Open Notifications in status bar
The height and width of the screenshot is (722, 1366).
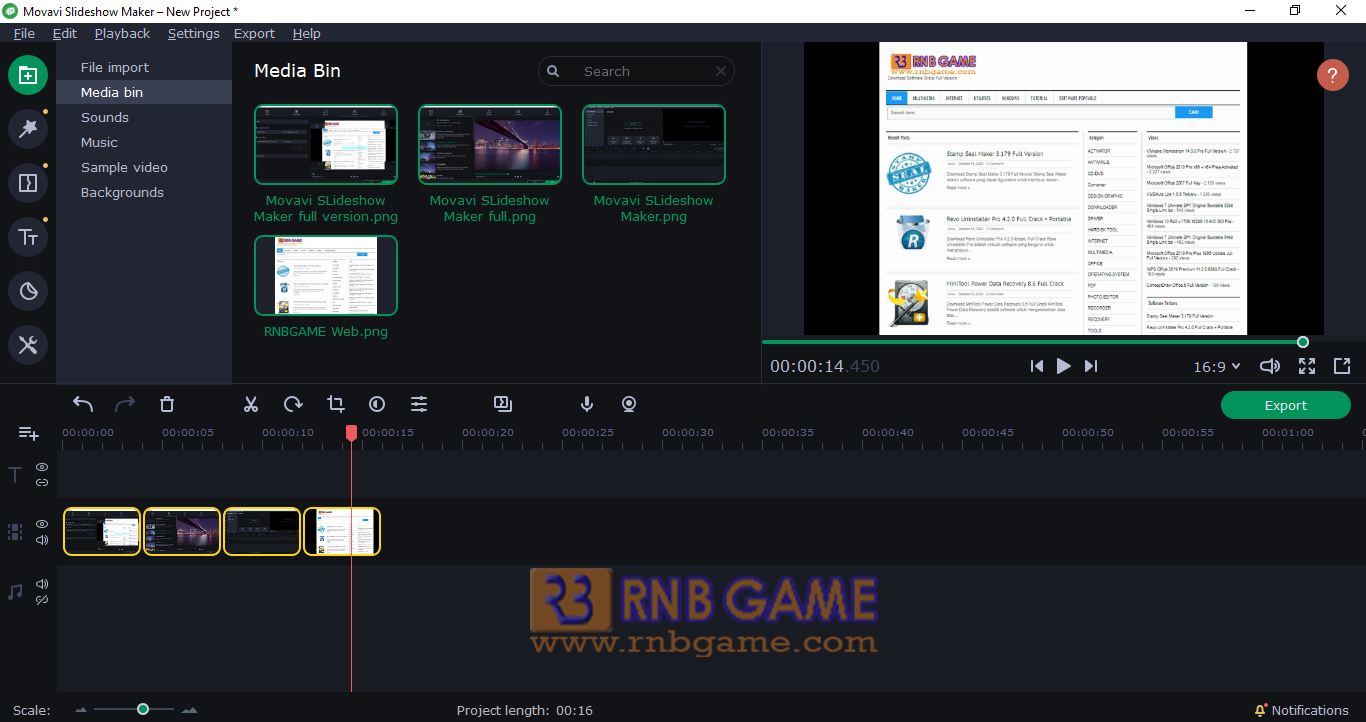[1301, 710]
